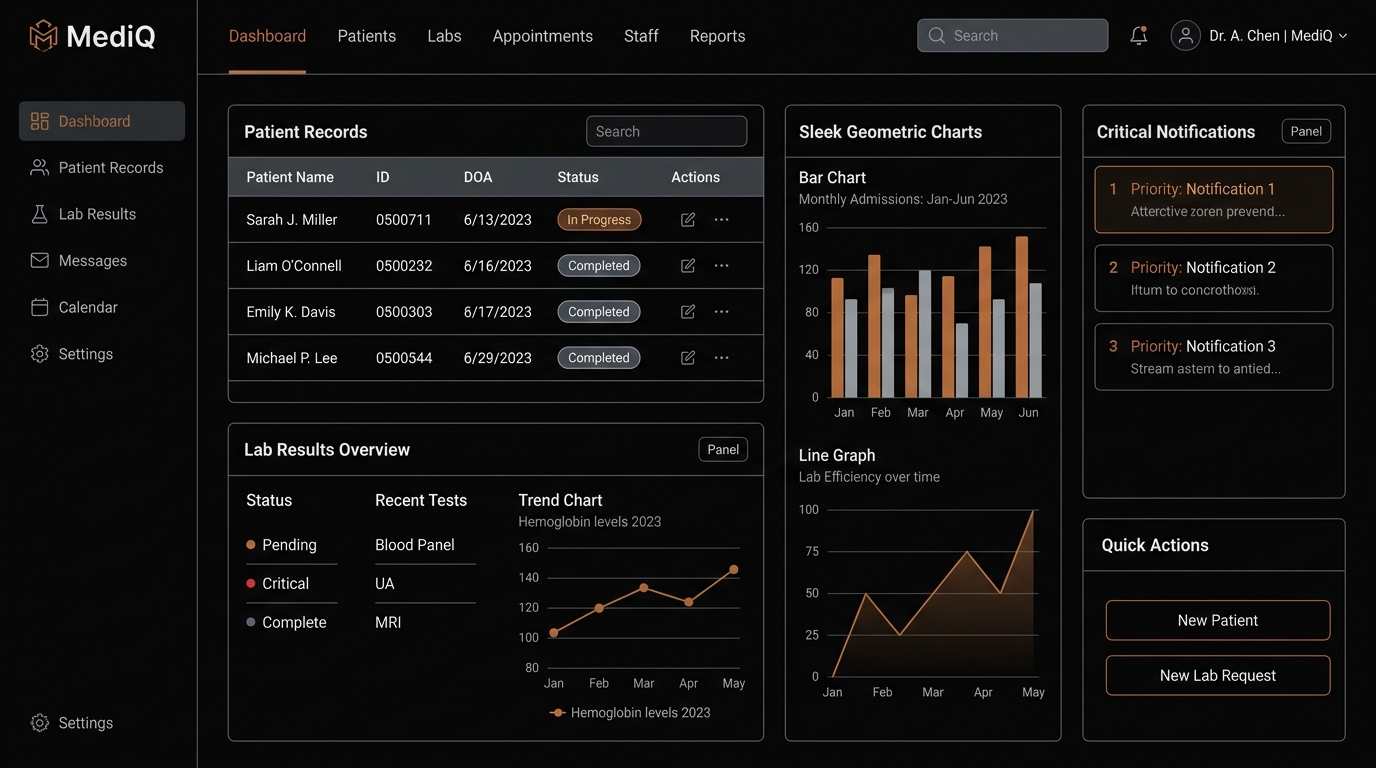Open Priority Notification 3 card

pyautogui.click(x=1214, y=357)
